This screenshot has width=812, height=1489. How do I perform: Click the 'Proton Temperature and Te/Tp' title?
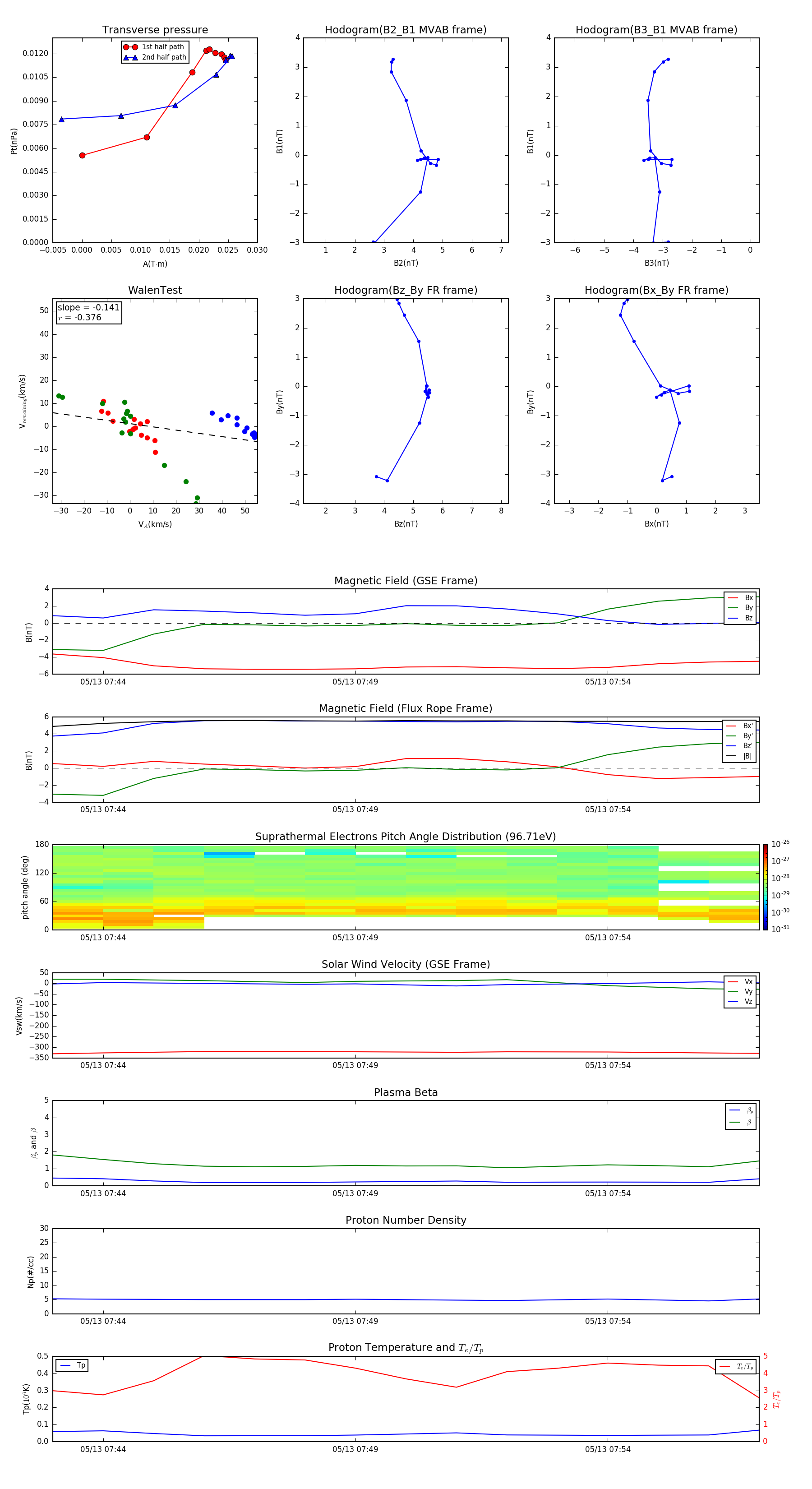click(x=406, y=1347)
